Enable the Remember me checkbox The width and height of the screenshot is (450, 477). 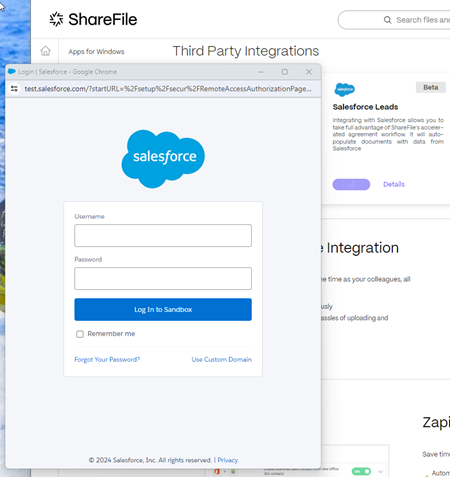point(80,334)
